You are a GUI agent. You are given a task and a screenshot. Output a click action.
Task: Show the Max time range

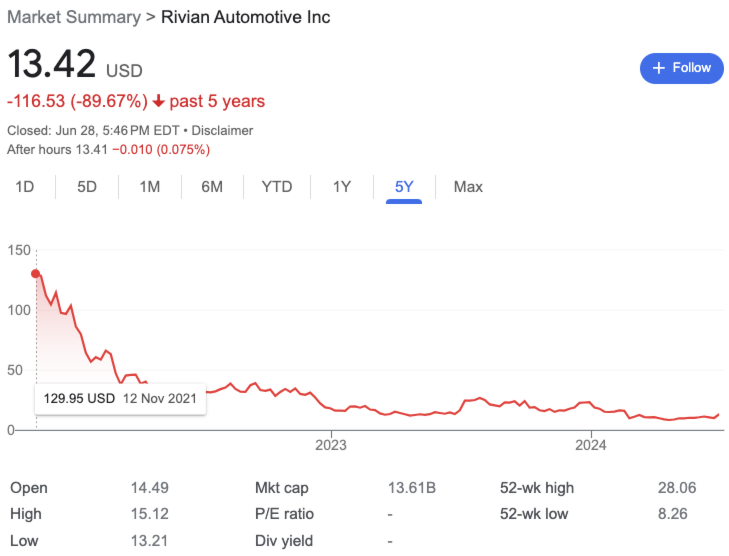coord(468,187)
